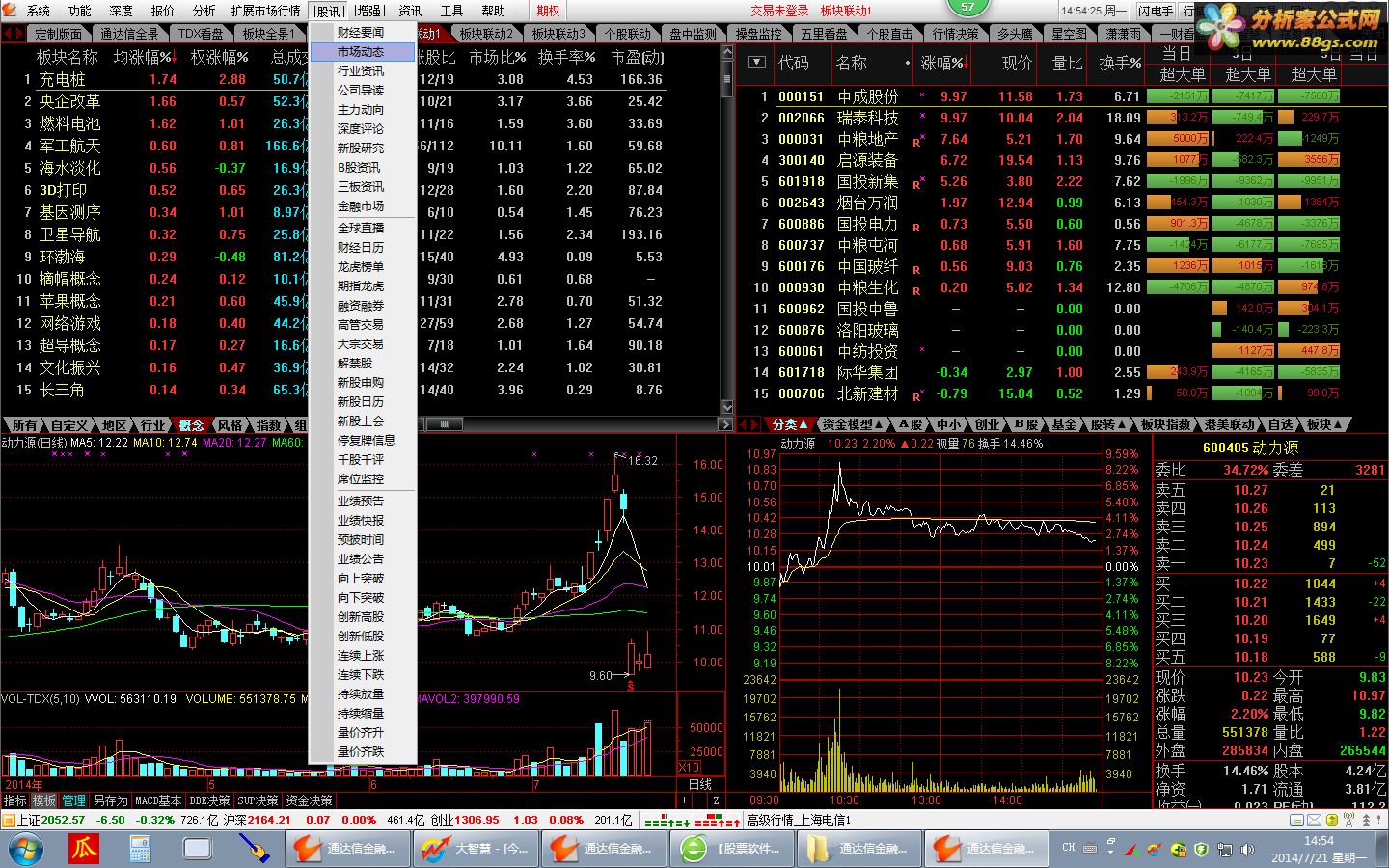Viewport: 1389px width, 868px height.
Task: Open the 分类 dropdown tab
Action: (790, 424)
